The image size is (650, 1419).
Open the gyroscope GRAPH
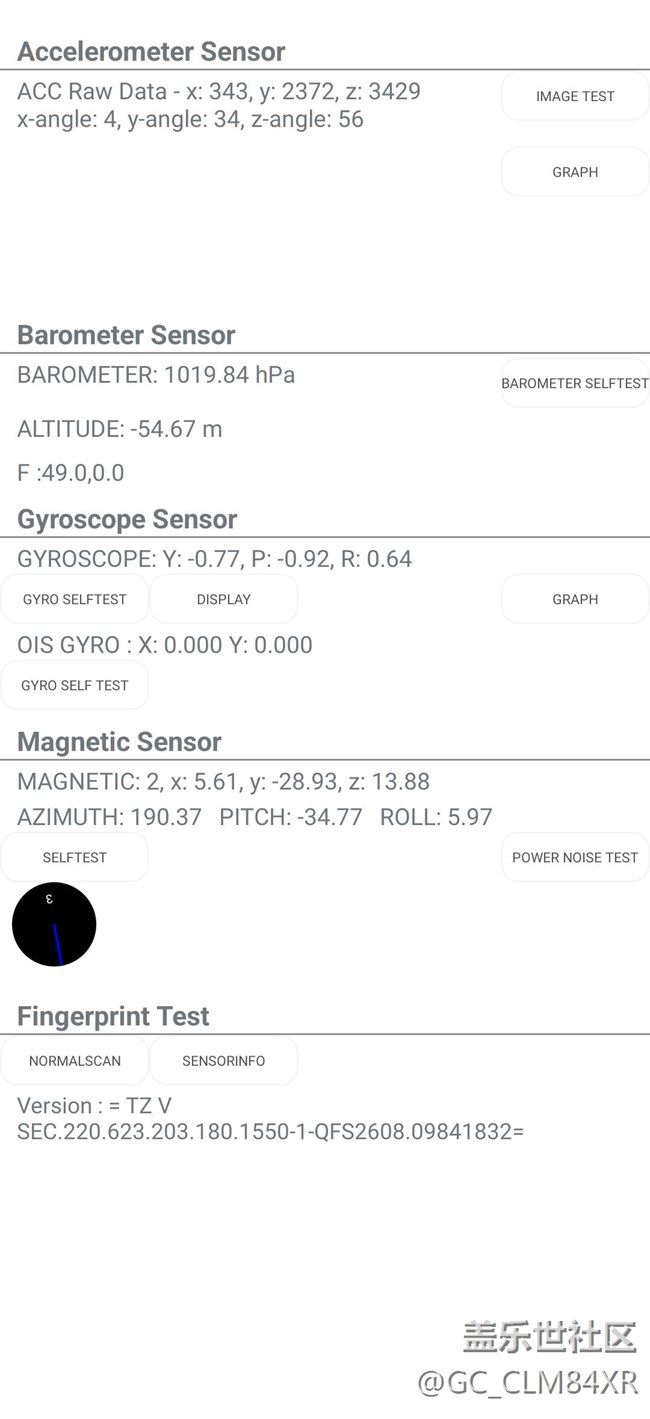click(x=575, y=599)
